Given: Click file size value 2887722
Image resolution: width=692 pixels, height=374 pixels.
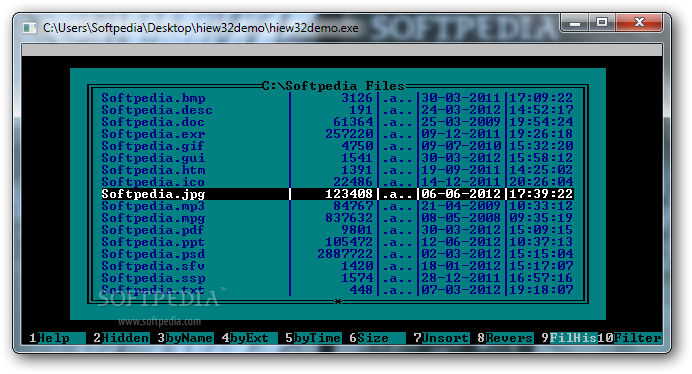Looking at the screenshot, I should tap(345, 254).
